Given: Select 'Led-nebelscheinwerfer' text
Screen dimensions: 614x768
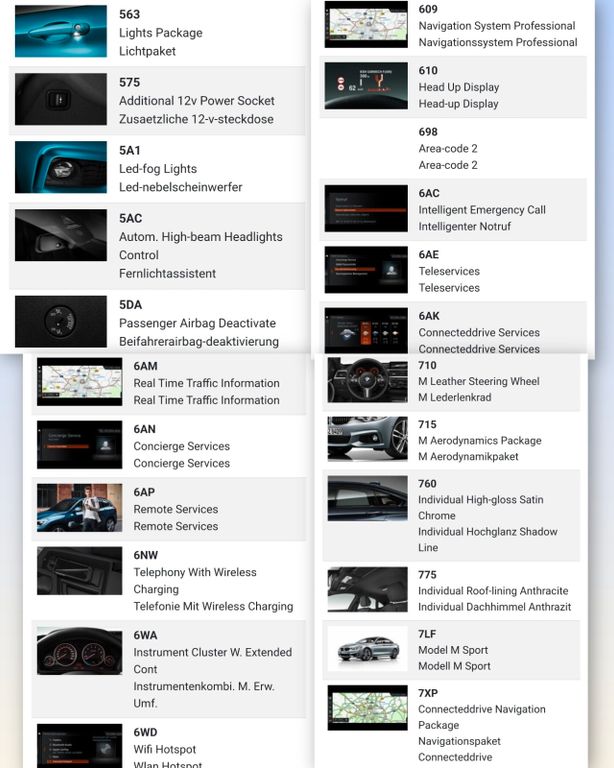Looking at the screenshot, I should pos(181,187).
